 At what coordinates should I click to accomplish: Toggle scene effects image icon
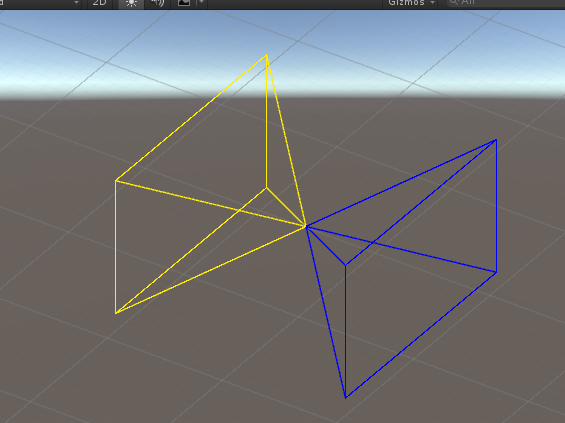click(x=184, y=3)
